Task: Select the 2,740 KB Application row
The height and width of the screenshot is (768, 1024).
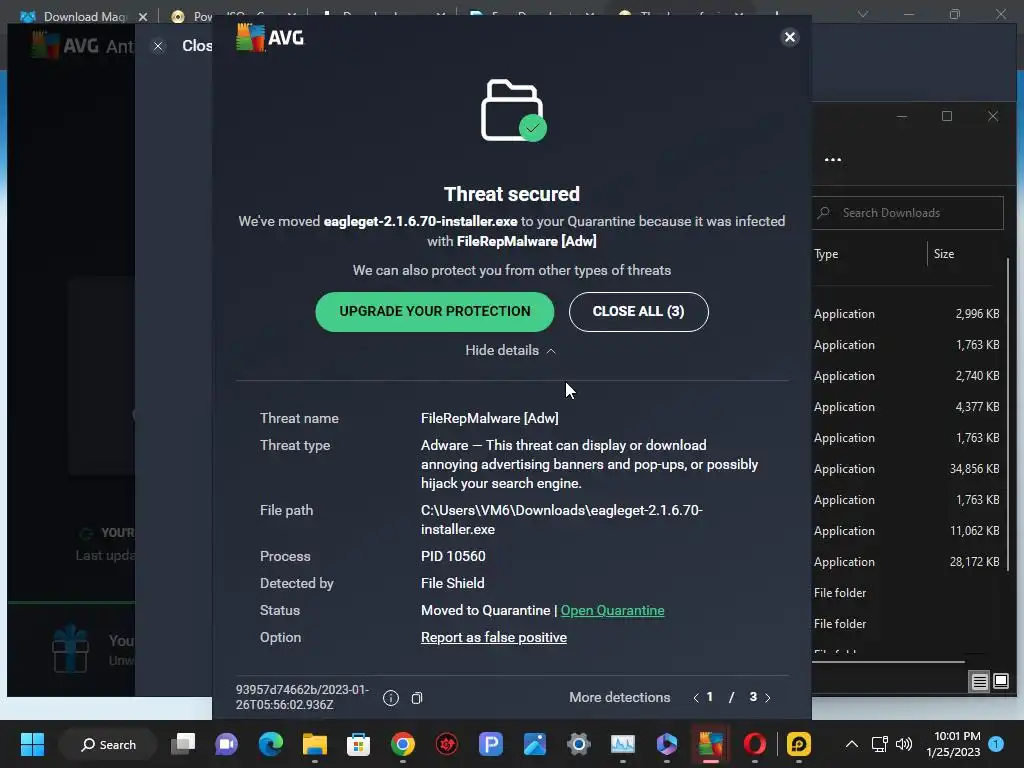Action: pyautogui.click(x=906, y=376)
